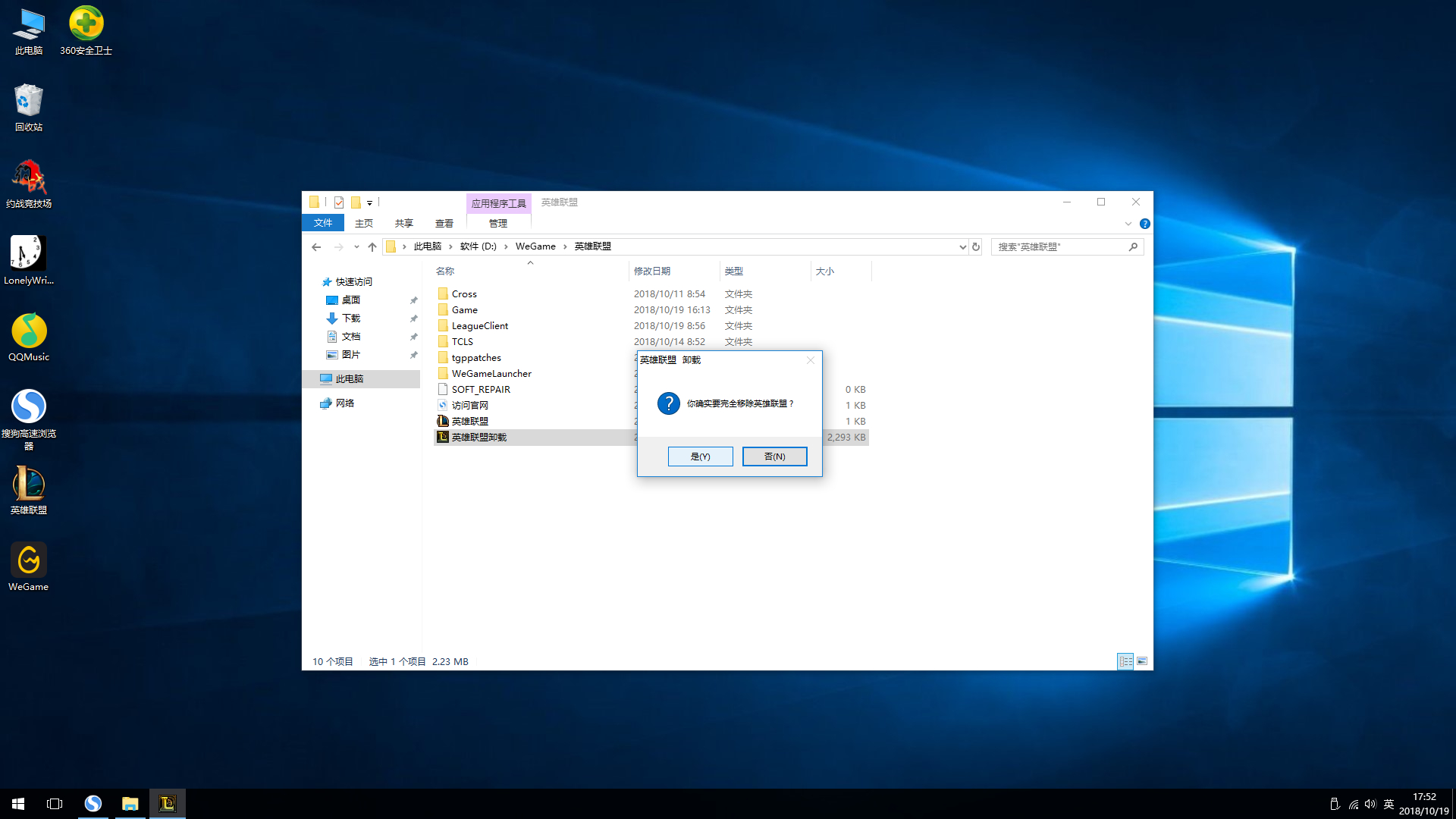Switch to the League uninstaller taskbar icon
The height and width of the screenshot is (819, 1456).
(x=168, y=804)
